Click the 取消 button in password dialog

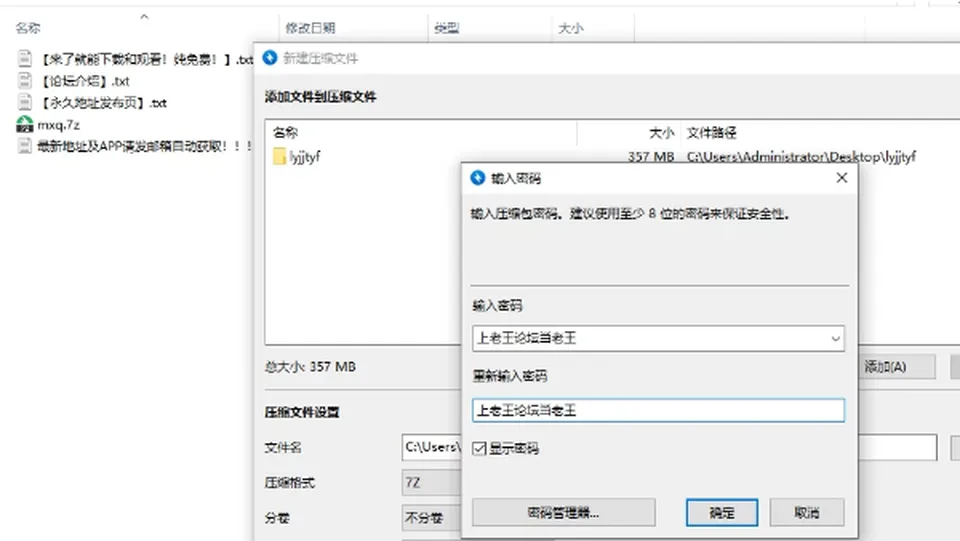pos(806,512)
